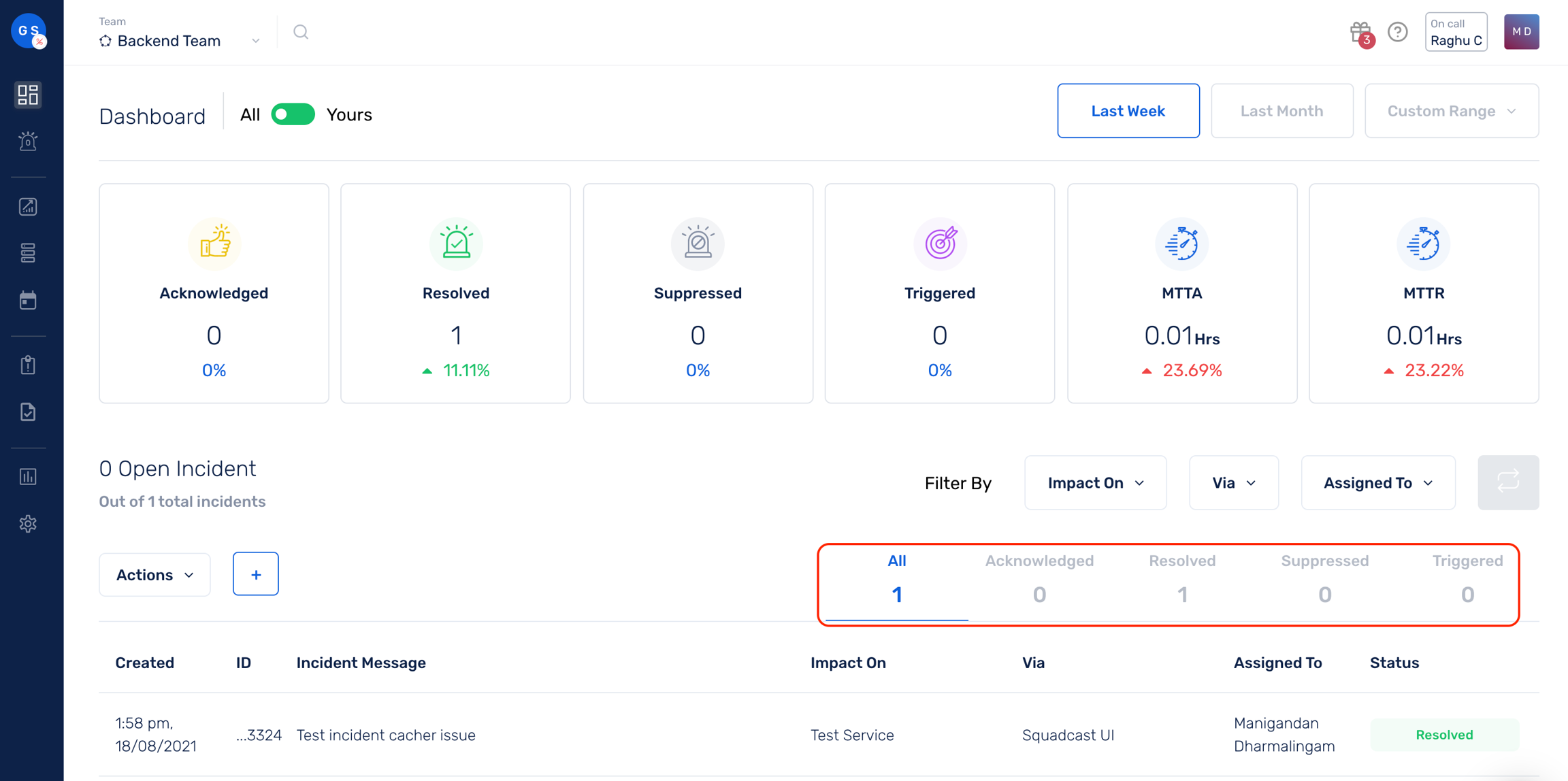Click the search magnifier icon
This screenshot has height=781, width=1568.
coord(301,32)
